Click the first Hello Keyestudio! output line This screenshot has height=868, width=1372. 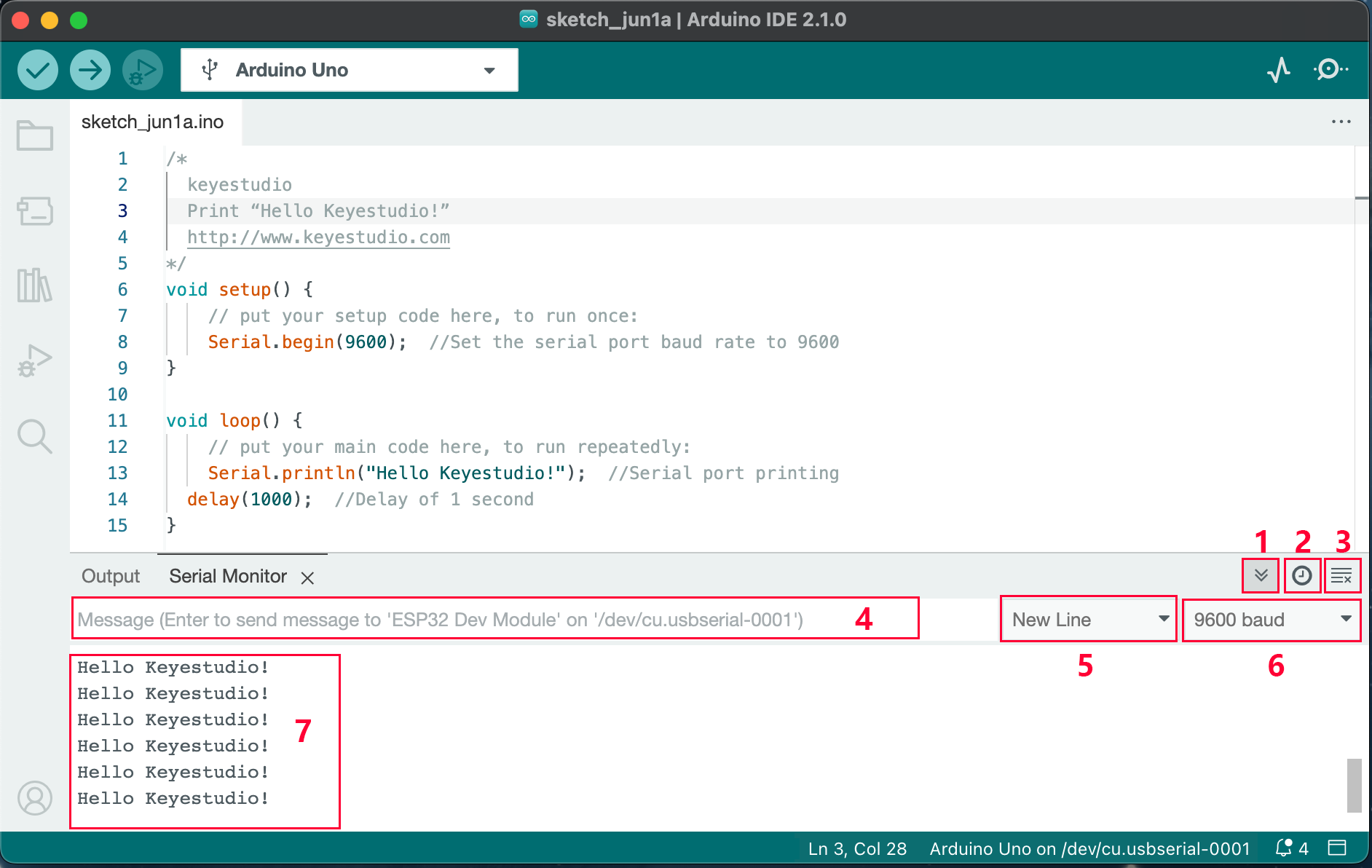[173, 667]
